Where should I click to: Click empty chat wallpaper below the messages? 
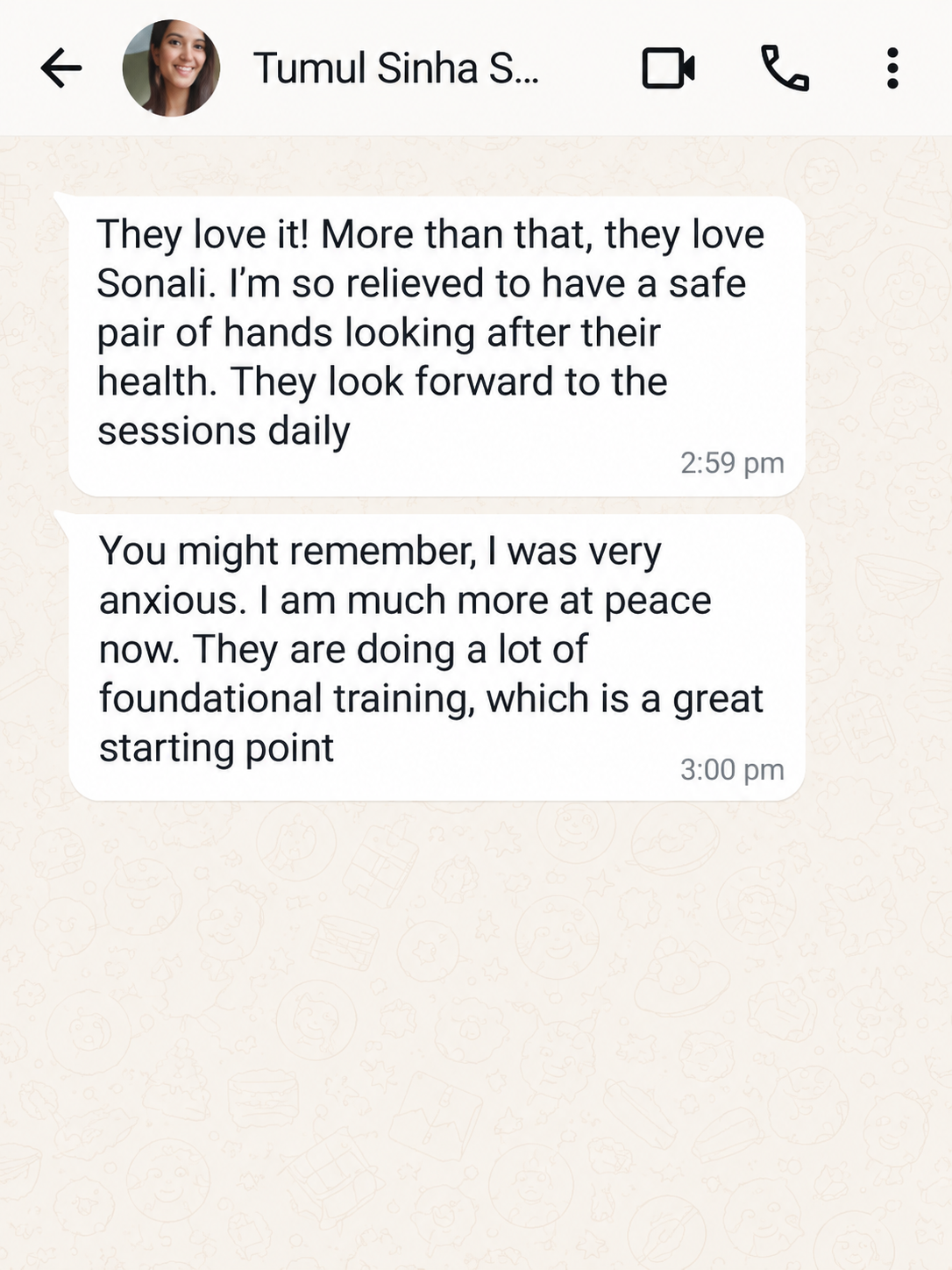476,1035
